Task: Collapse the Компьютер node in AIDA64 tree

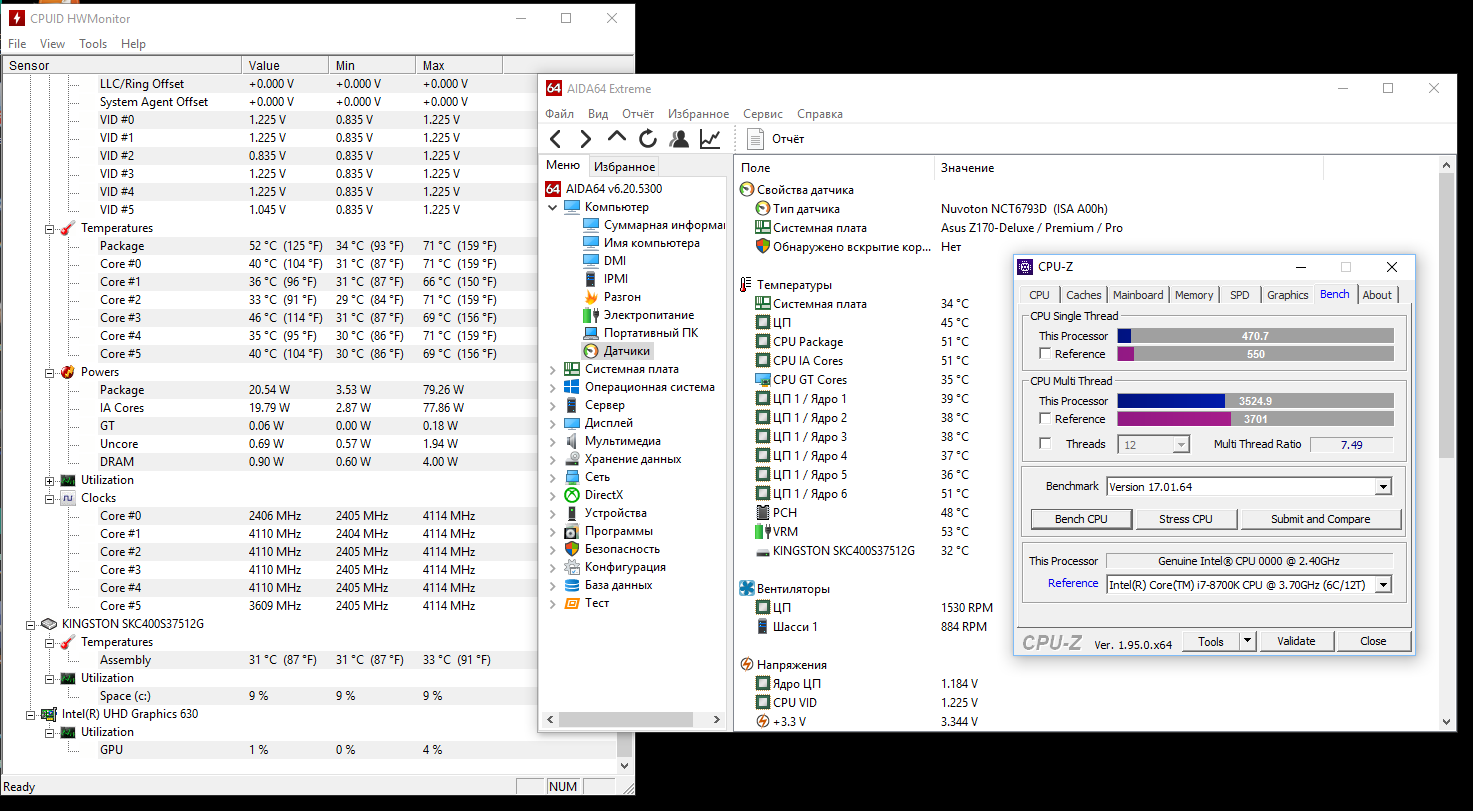Action: pos(553,207)
